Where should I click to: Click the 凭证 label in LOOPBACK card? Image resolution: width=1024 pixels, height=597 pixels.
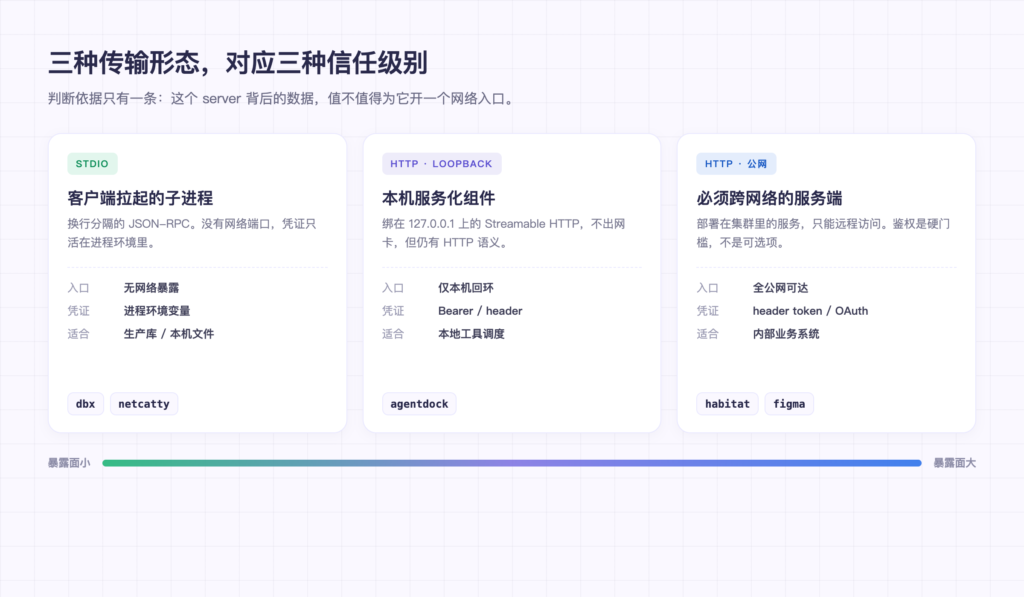[393, 311]
